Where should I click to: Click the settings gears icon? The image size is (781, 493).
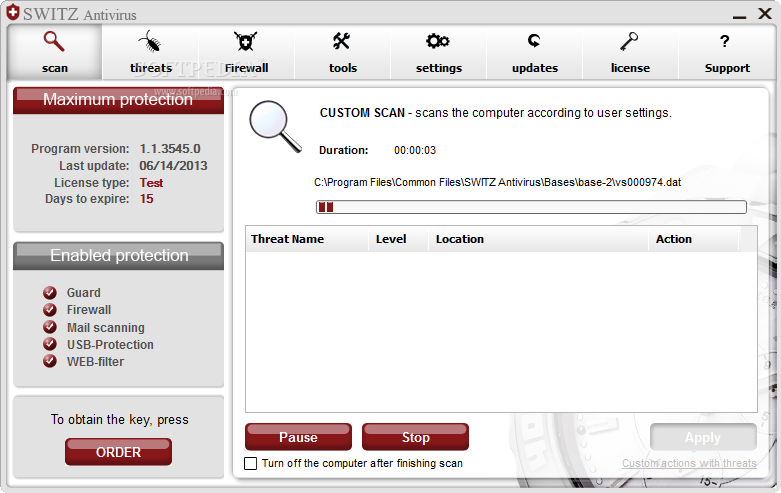pyautogui.click(x=438, y=41)
